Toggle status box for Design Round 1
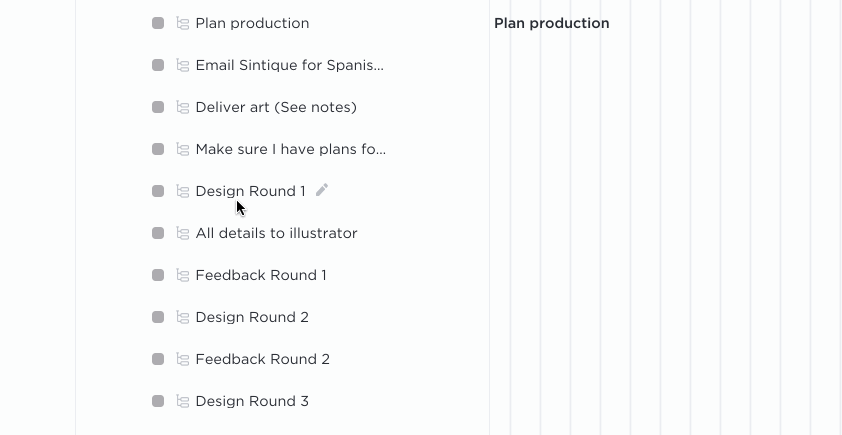842x435 pixels. 158,191
